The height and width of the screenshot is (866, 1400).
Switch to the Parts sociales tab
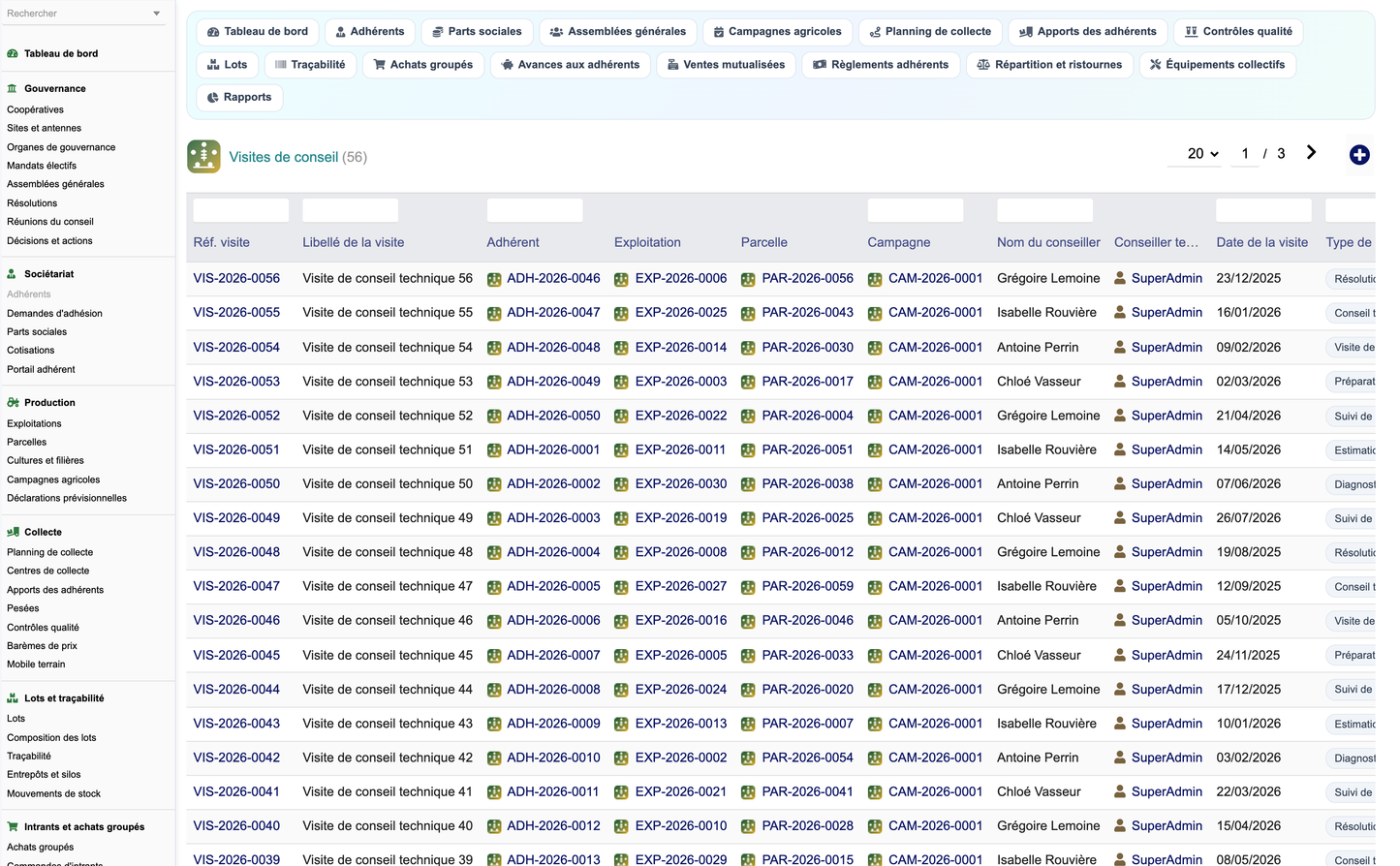click(x=477, y=32)
